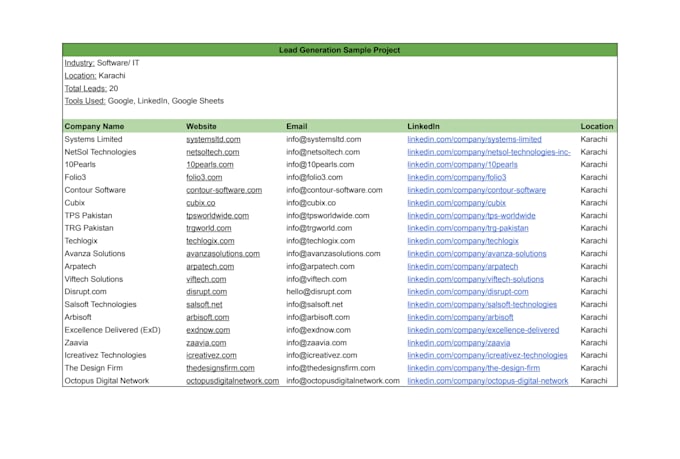Select the Email column header
The height and width of the screenshot is (459, 680).
[297, 127]
